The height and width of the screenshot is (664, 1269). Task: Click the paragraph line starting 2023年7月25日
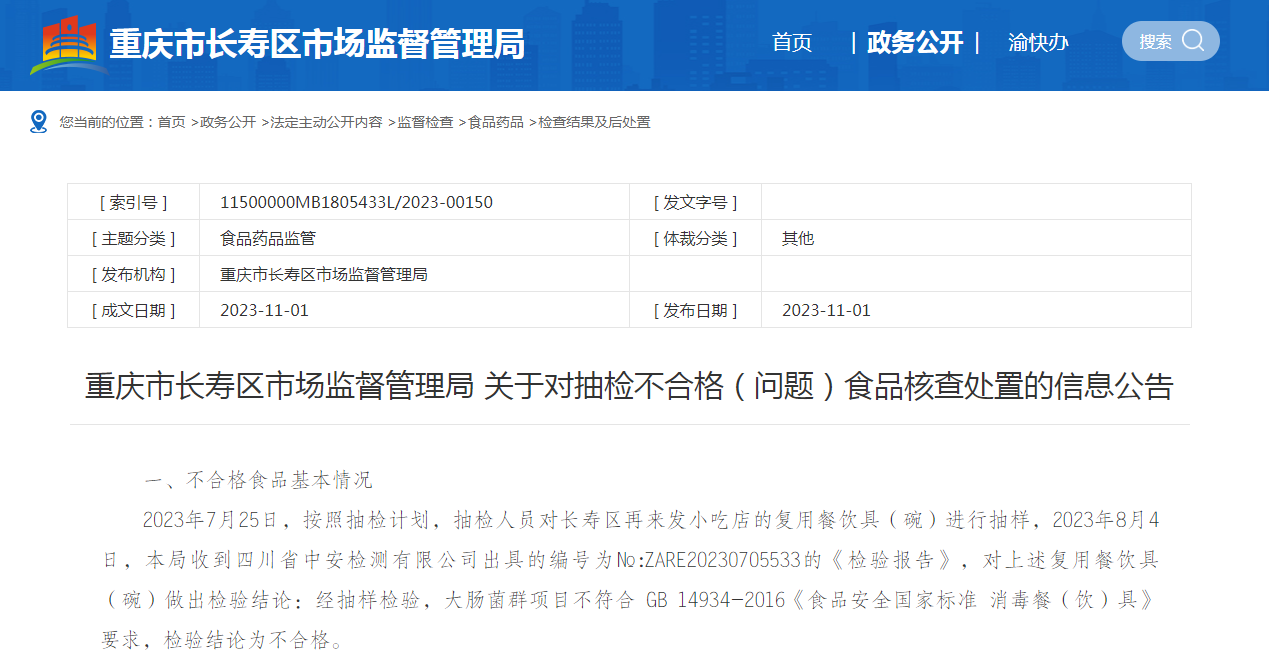tap(651, 520)
